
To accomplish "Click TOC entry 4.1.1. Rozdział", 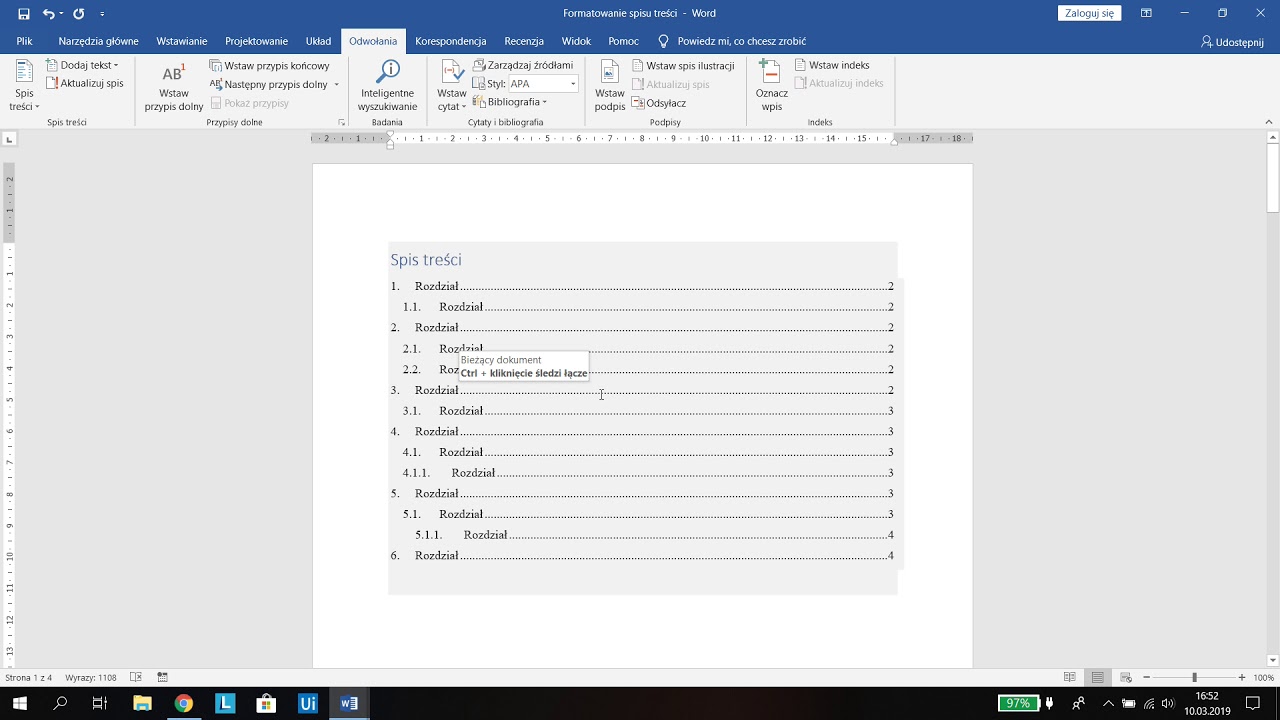I will [x=648, y=473].
